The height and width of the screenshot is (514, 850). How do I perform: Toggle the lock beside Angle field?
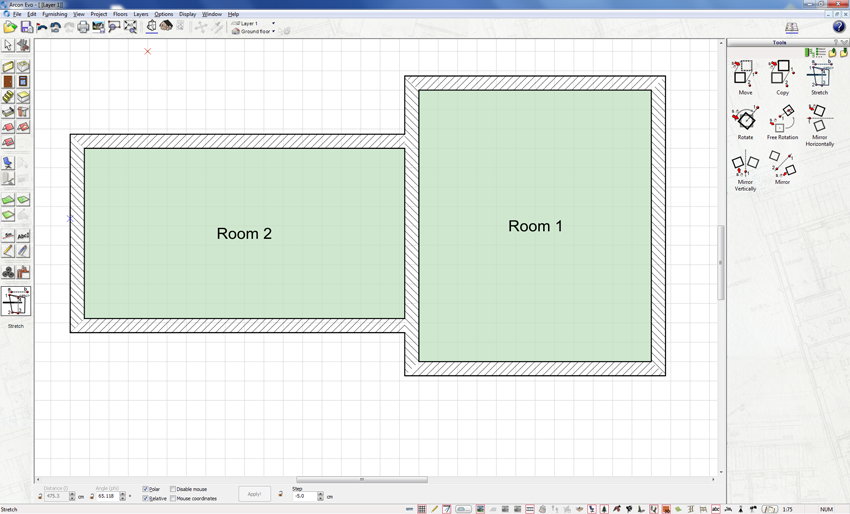pos(92,496)
